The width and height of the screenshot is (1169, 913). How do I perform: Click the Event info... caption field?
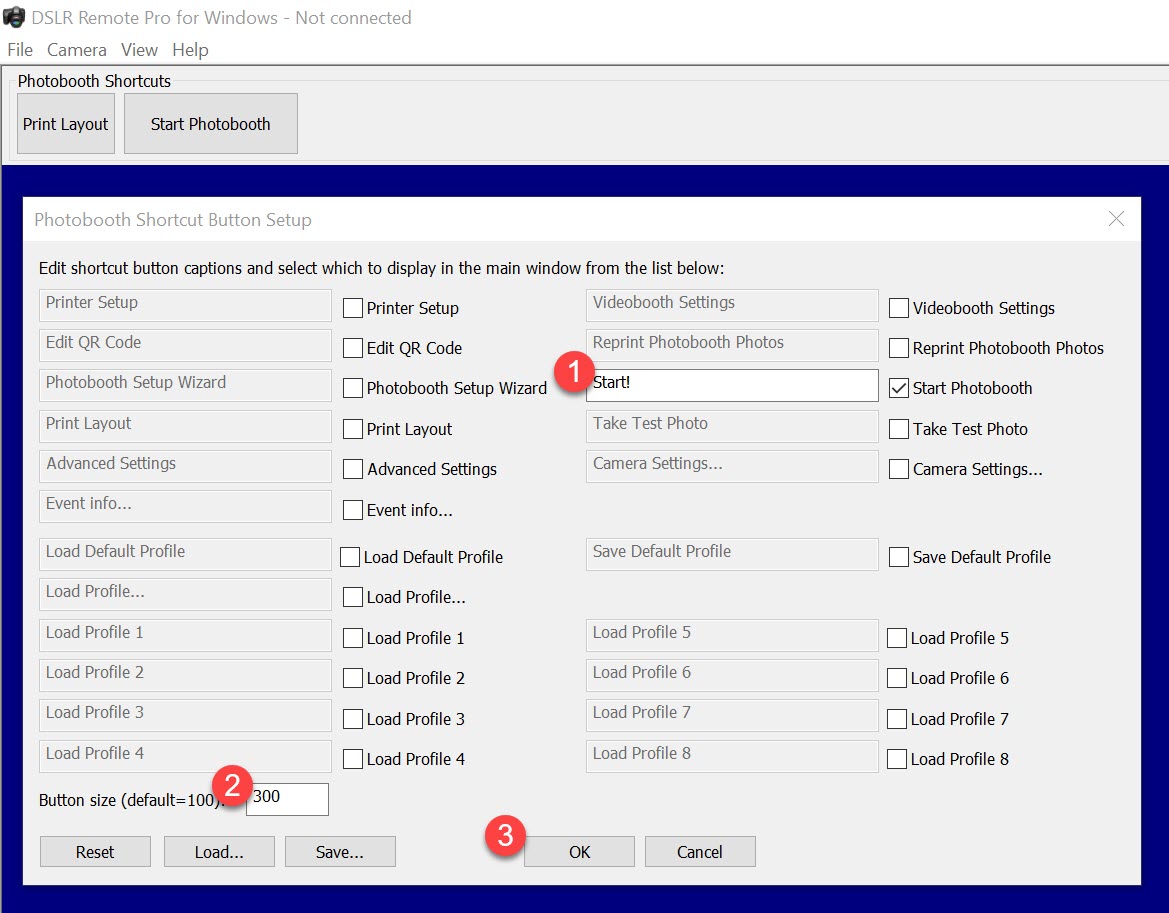[x=185, y=506]
